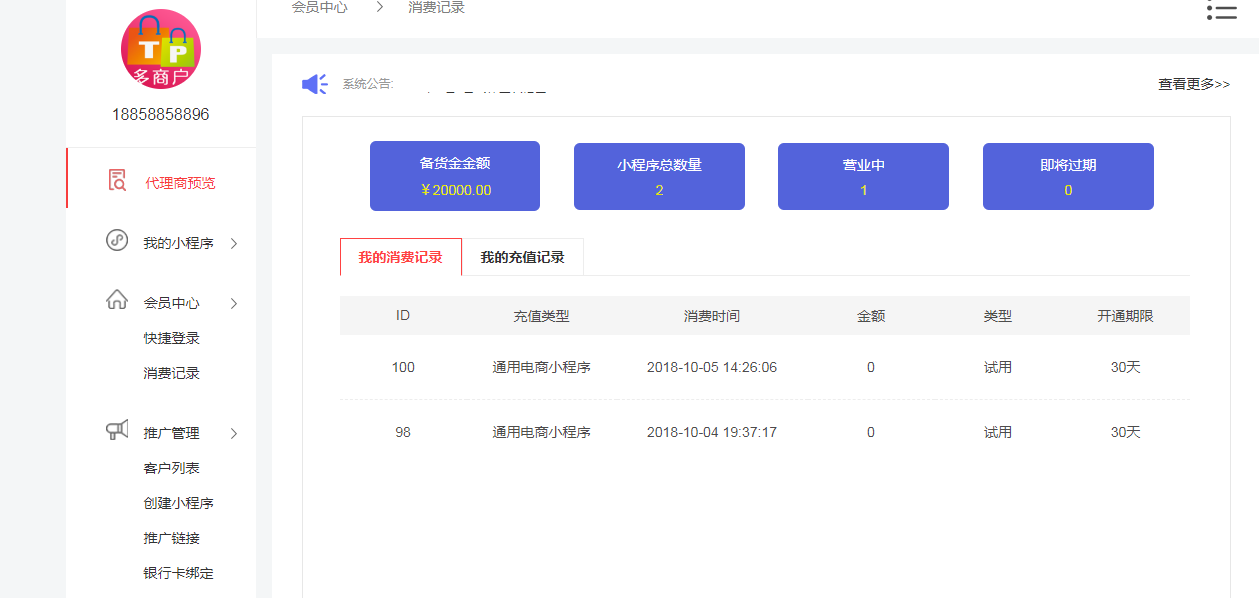The width and height of the screenshot is (1259, 598).
Task: Open 创建小程序 sidebar item
Action: click(x=178, y=503)
